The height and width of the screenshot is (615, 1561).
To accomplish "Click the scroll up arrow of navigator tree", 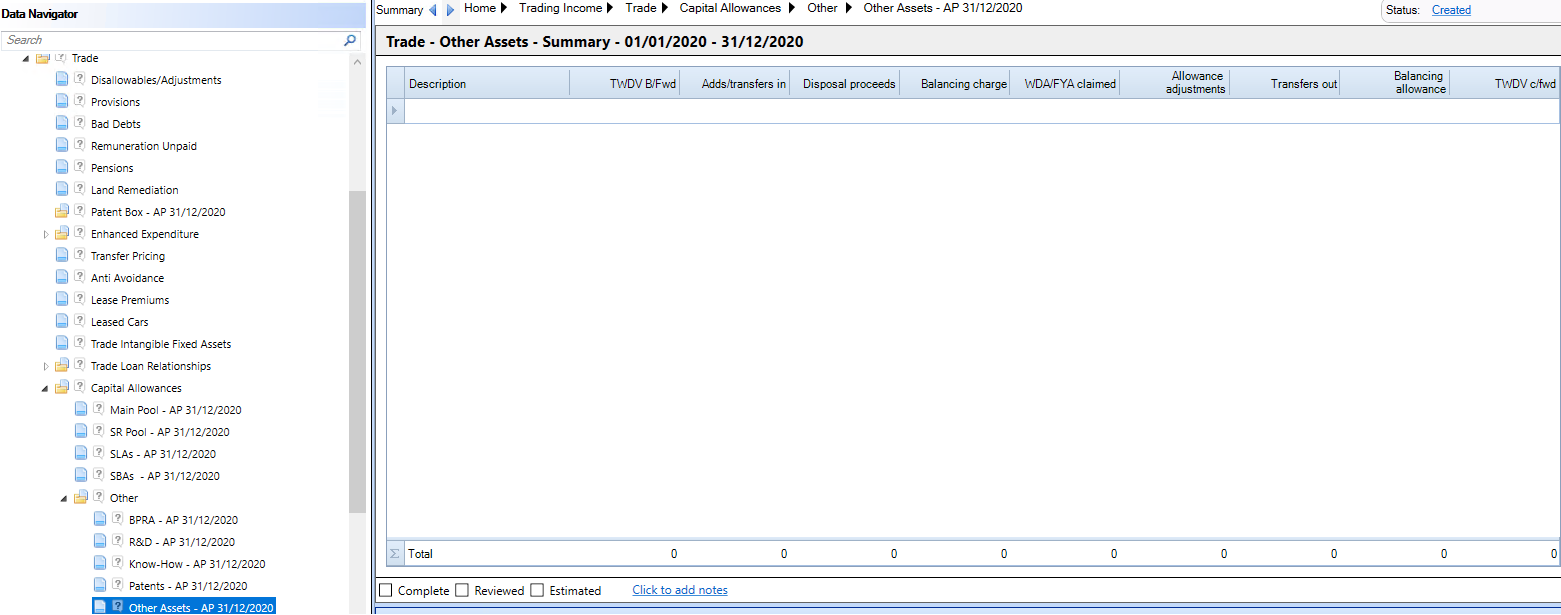I will (x=357, y=61).
